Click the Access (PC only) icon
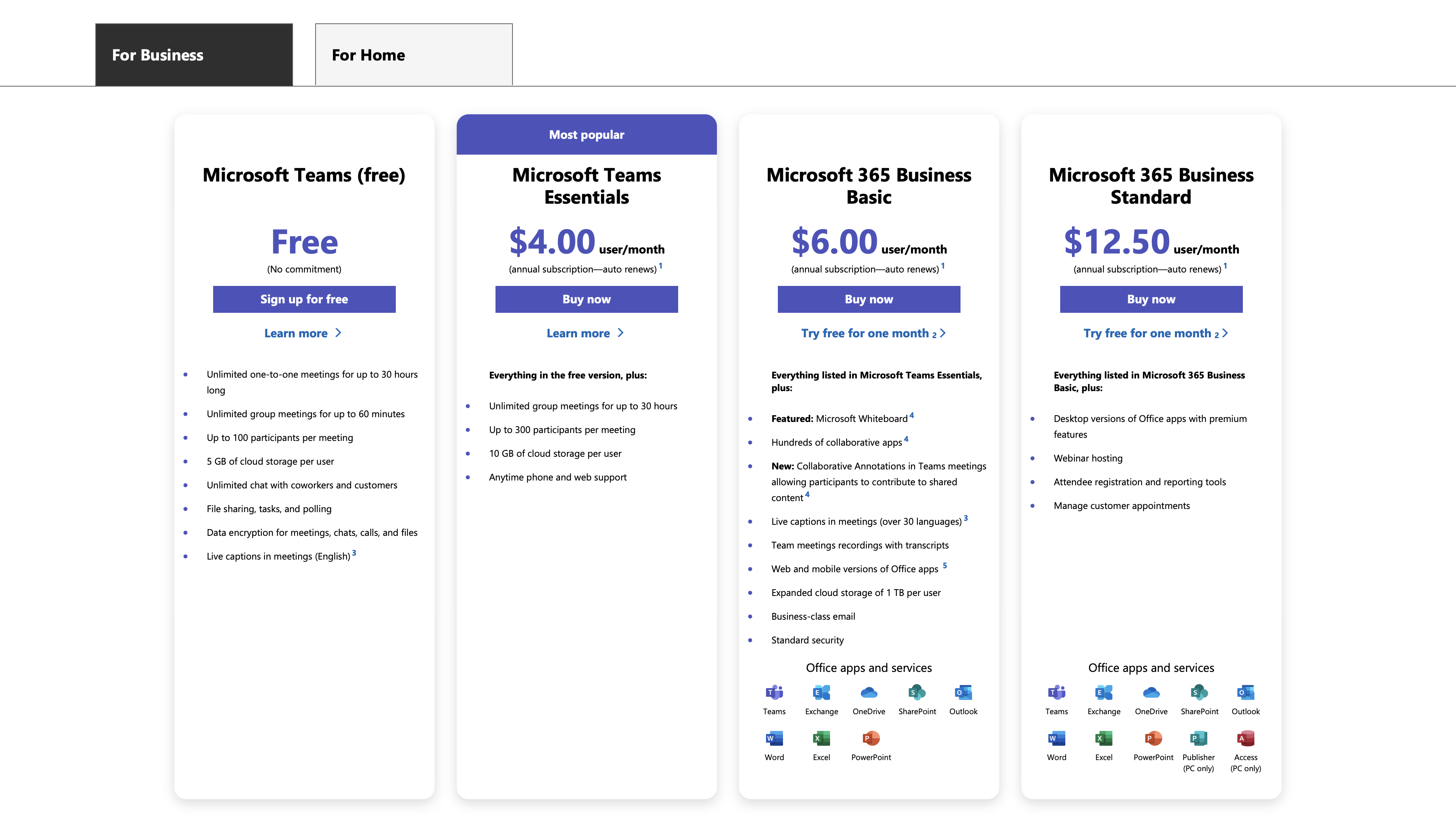The width and height of the screenshot is (1456, 819). tap(1245, 739)
